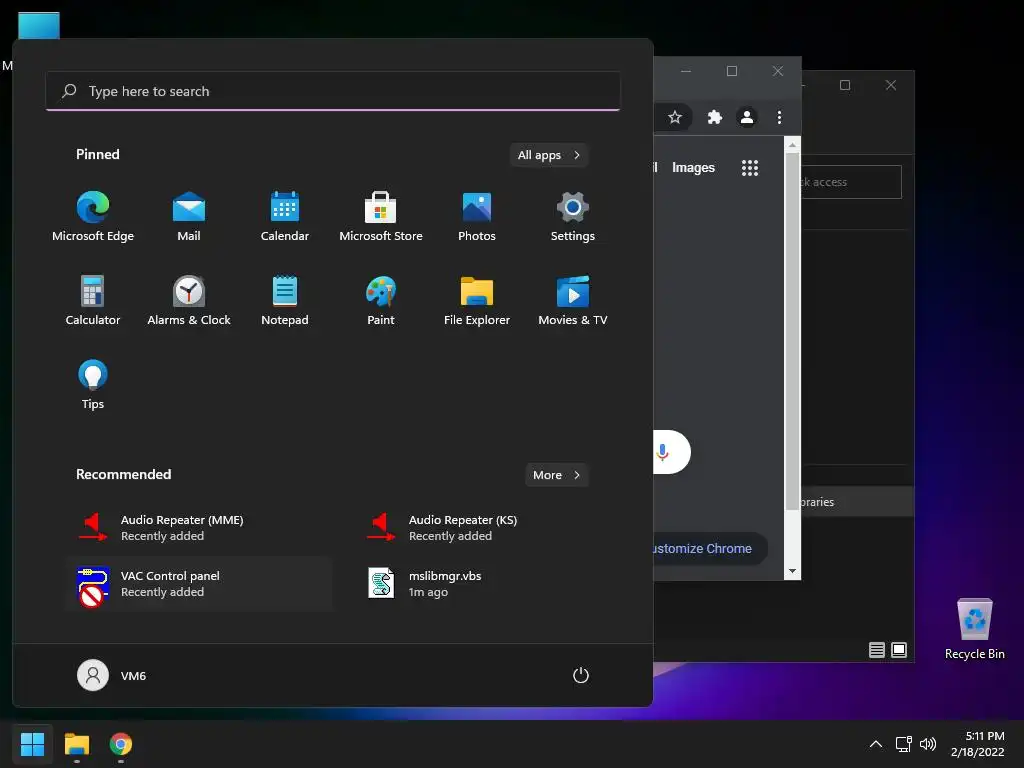Click the Images link in Chrome

point(693,168)
